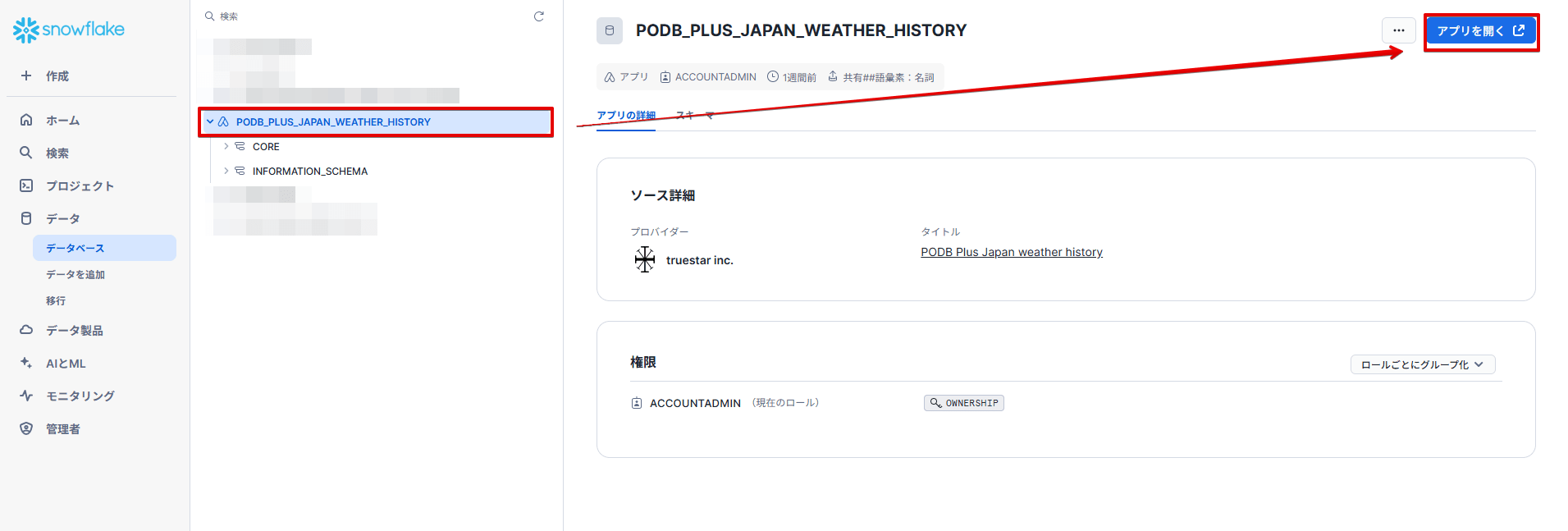Select the CORE schema row label
This screenshot has height=531, width=1568.
click(266, 147)
